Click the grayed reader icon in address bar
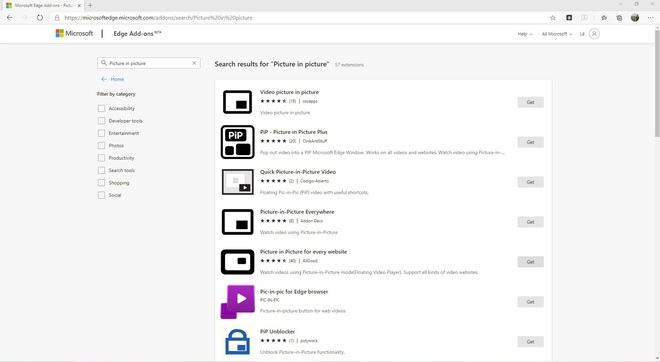The height and width of the screenshot is (362, 660). pyautogui.click(x=584, y=18)
